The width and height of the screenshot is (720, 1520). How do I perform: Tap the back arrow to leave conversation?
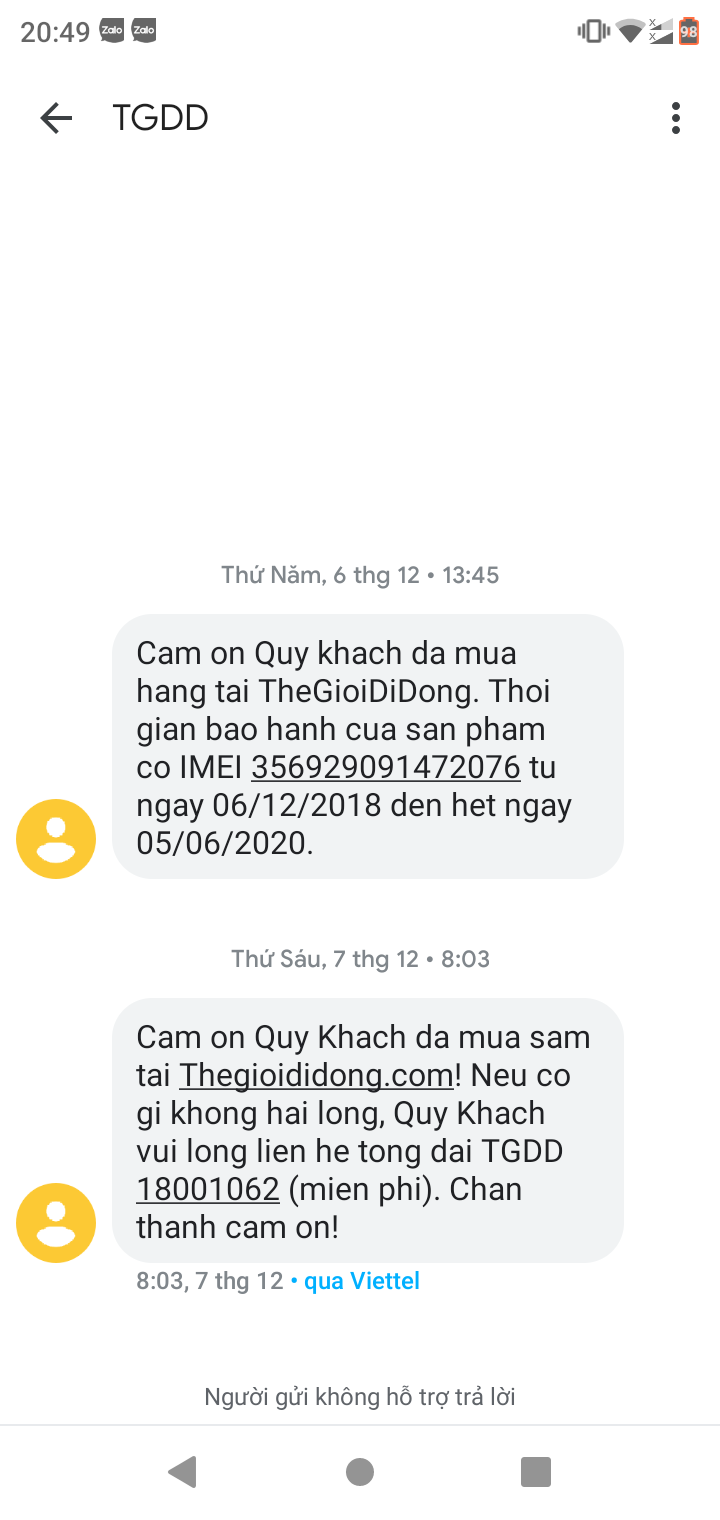[x=56, y=118]
